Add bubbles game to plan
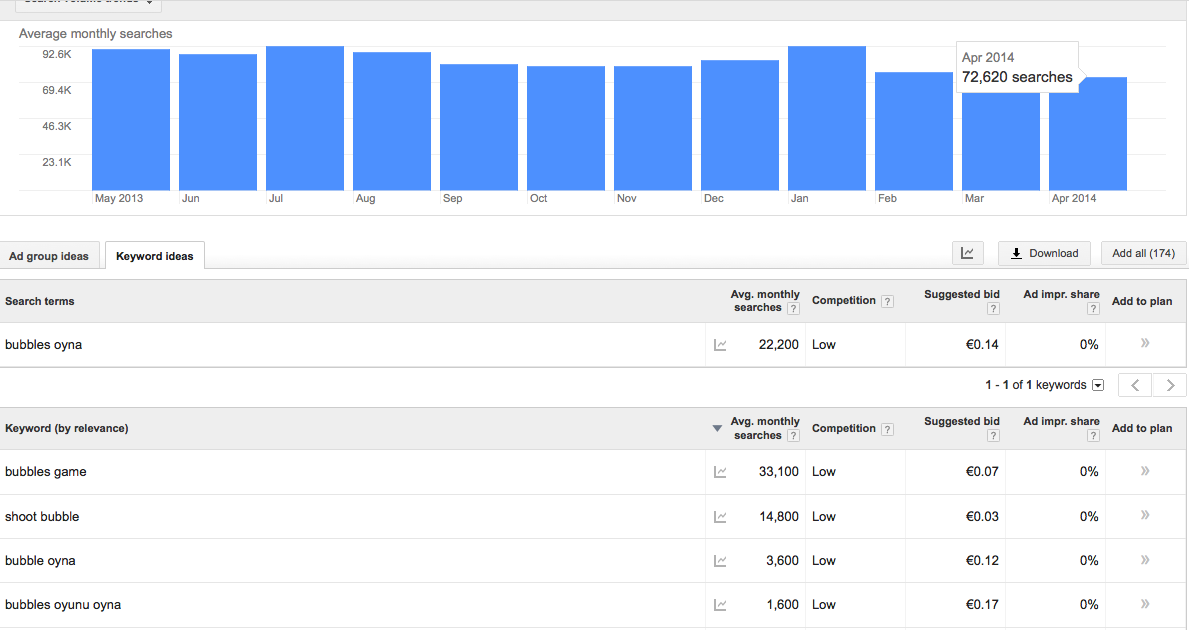This screenshot has width=1189, height=630. (1144, 471)
